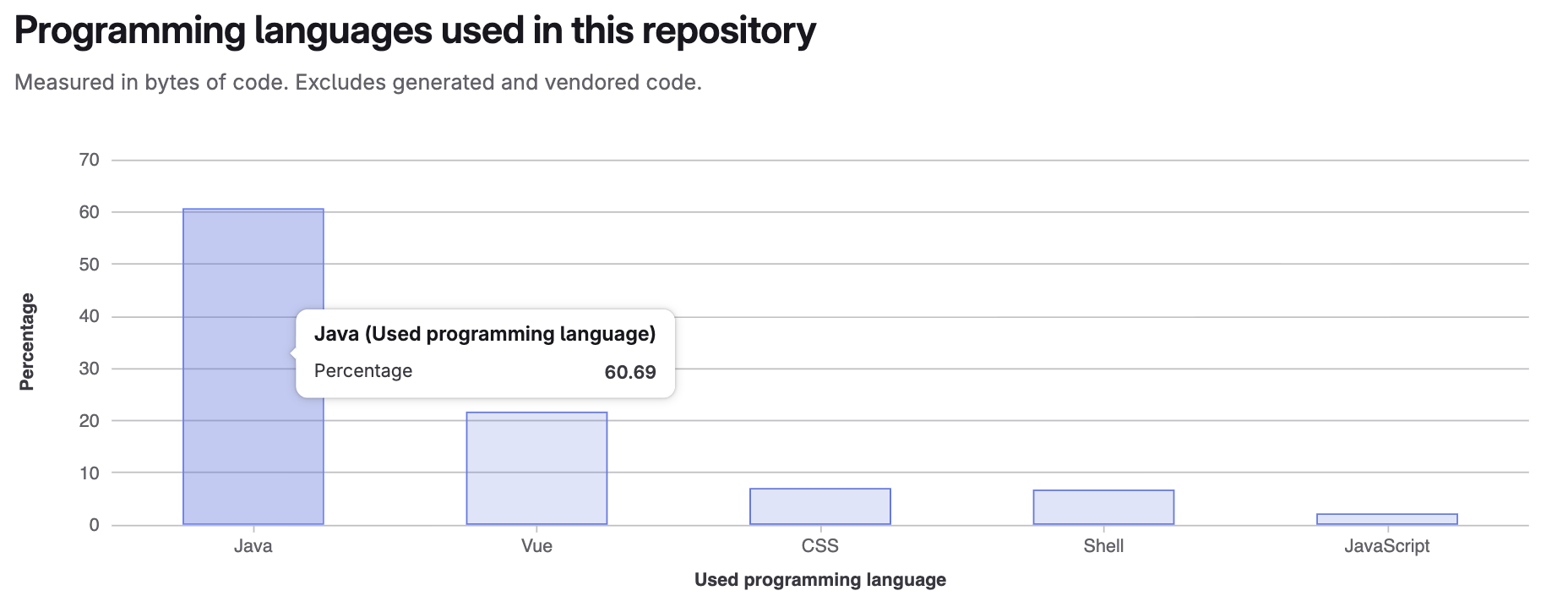Click the 70 tick on the y-axis
The width and height of the screenshot is (1568, 607).
[x=89, y=160]
